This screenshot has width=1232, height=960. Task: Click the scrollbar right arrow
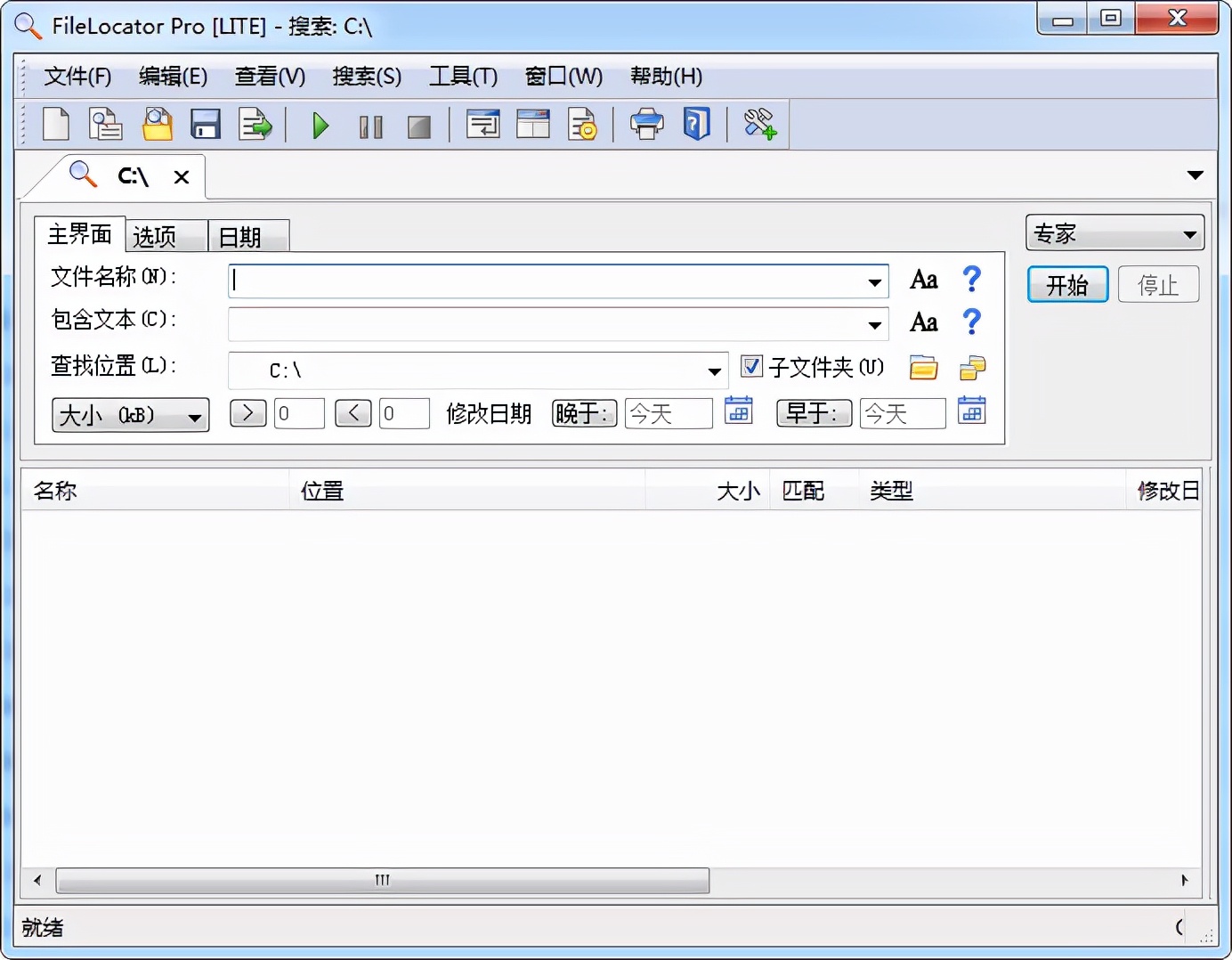[x=1185, y=880]
